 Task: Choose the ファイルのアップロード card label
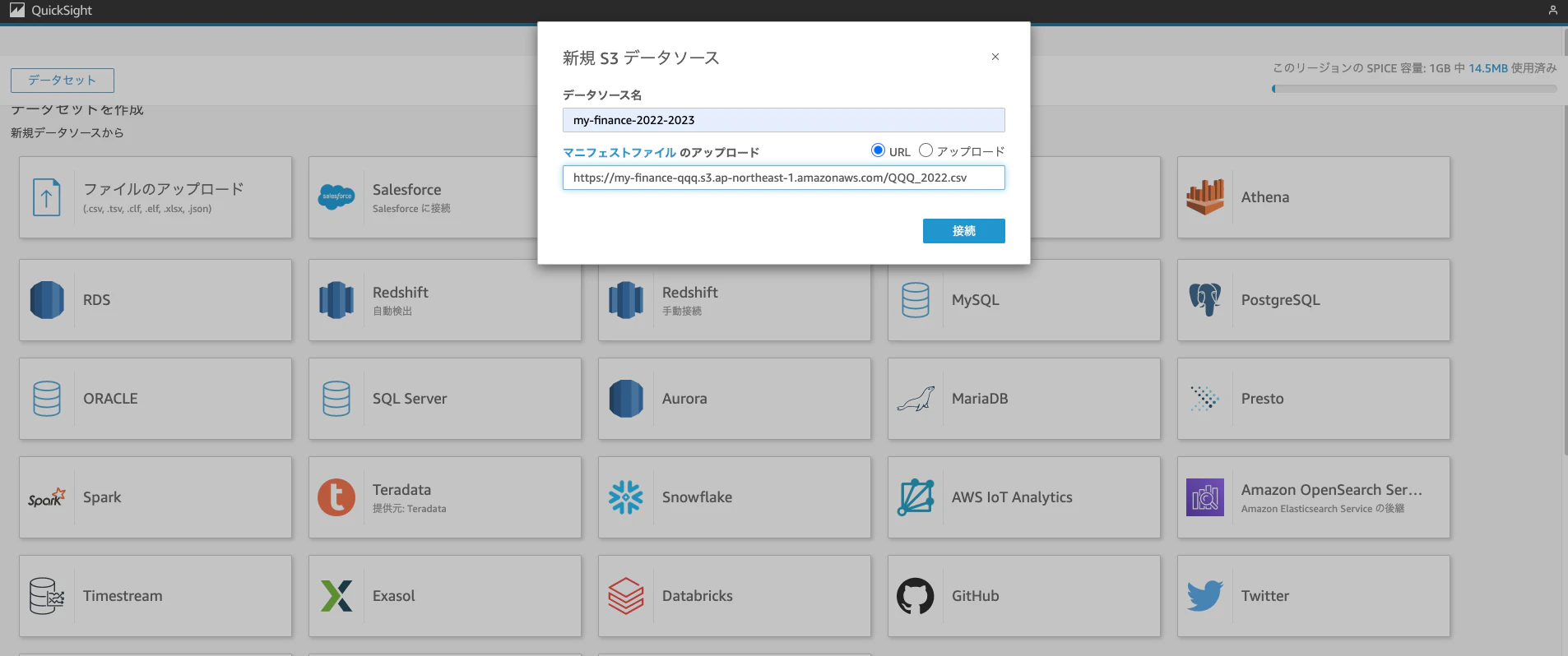click(x=164, y=189)
